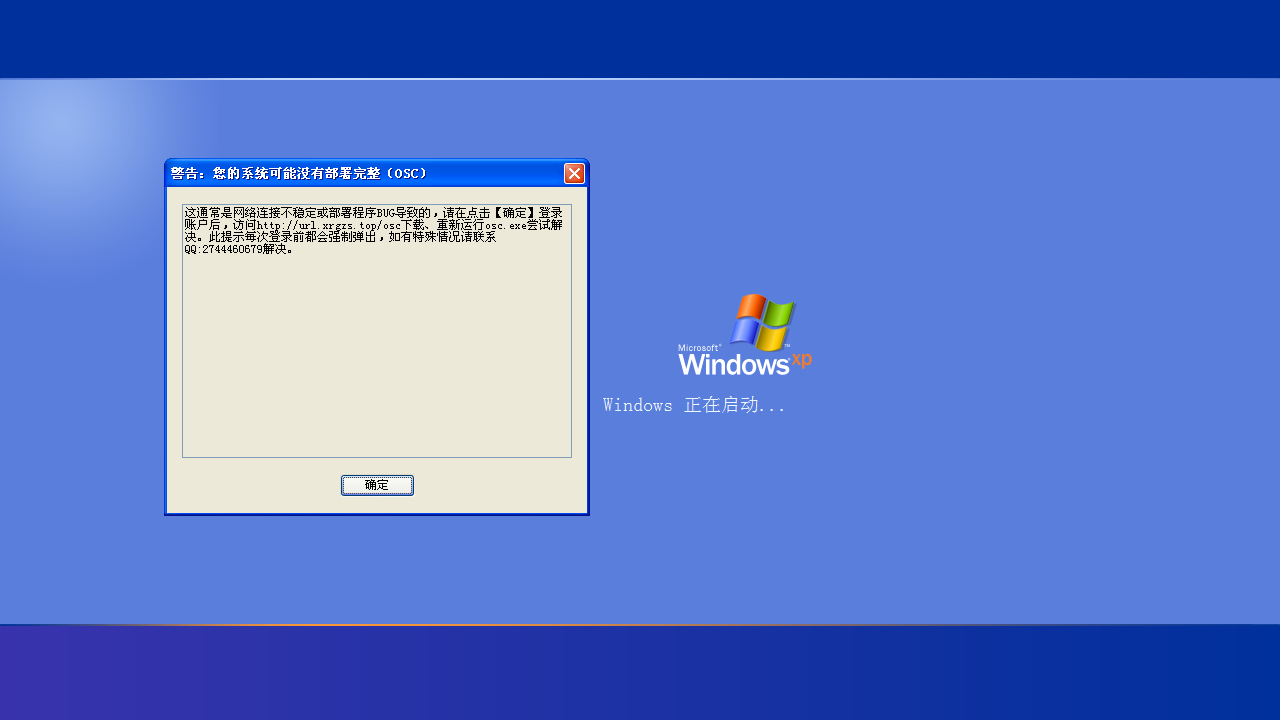Click the Windows XP four-color flag logo

(762, 322)
